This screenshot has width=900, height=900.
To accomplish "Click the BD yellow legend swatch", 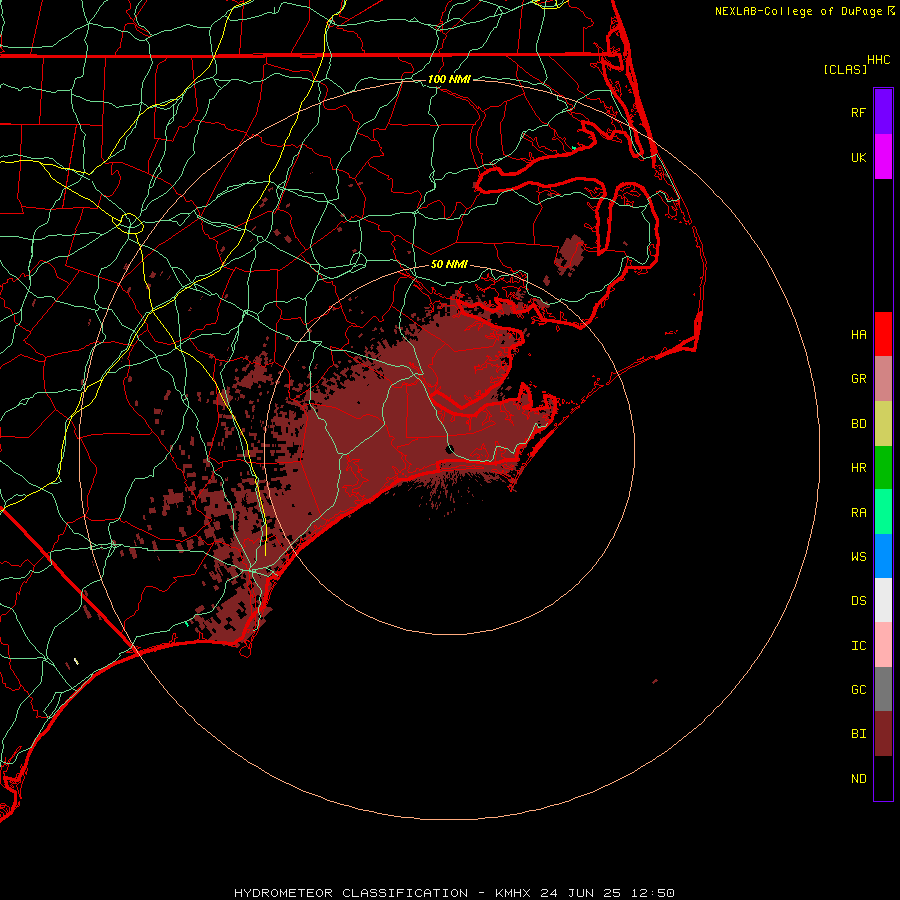I will coord(883,424).
